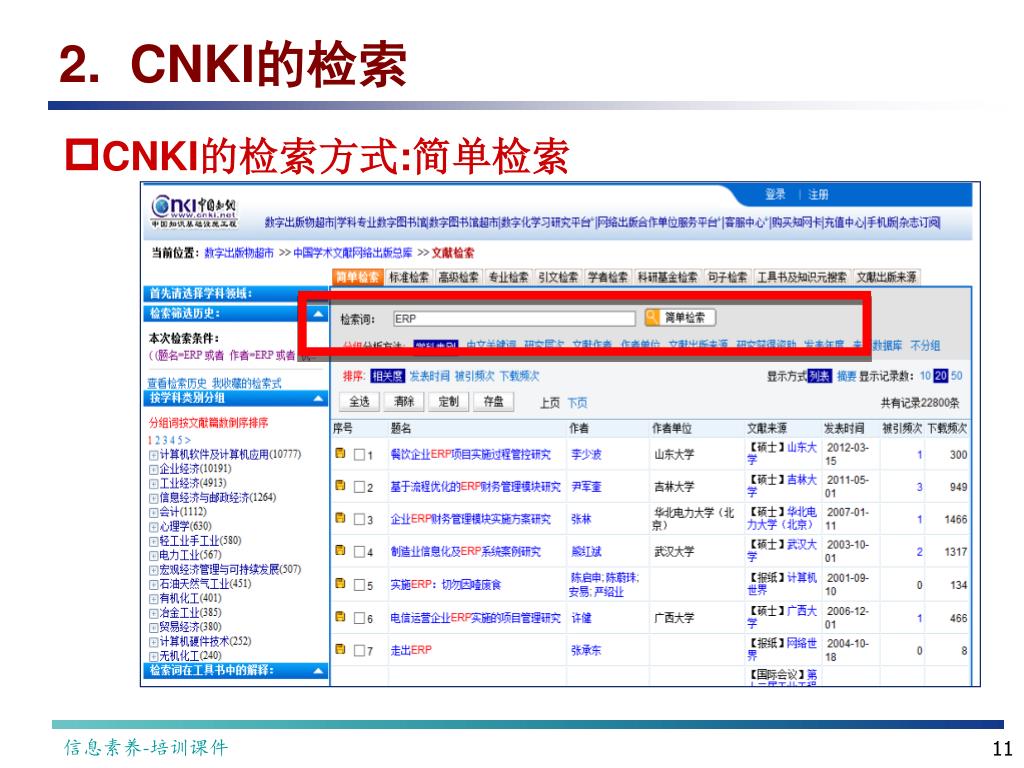Click the save icon for result row 3
This screenshot has width=1024, height=768.
(340, 518)
